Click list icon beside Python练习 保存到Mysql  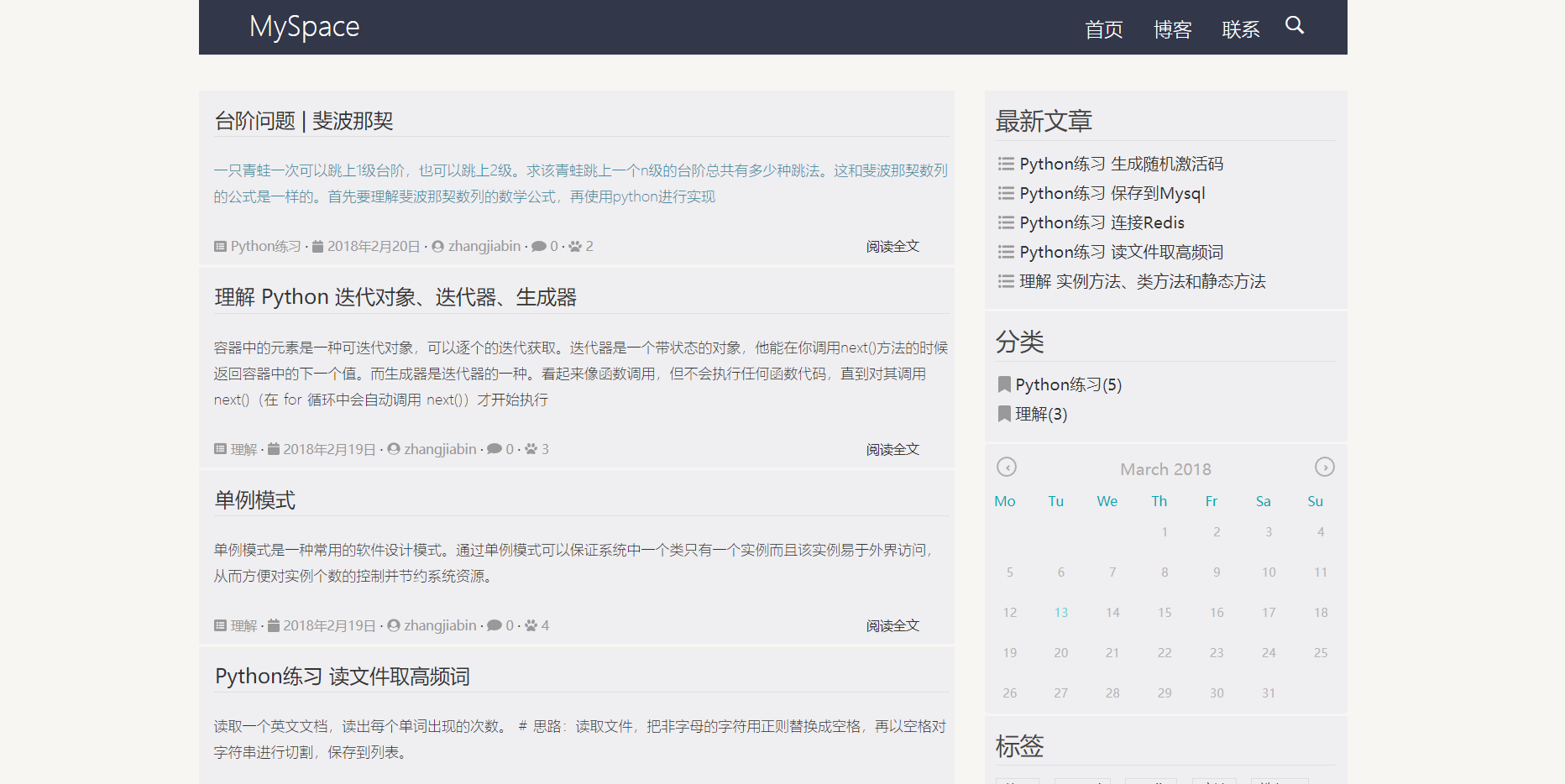tap(1006, 193)
